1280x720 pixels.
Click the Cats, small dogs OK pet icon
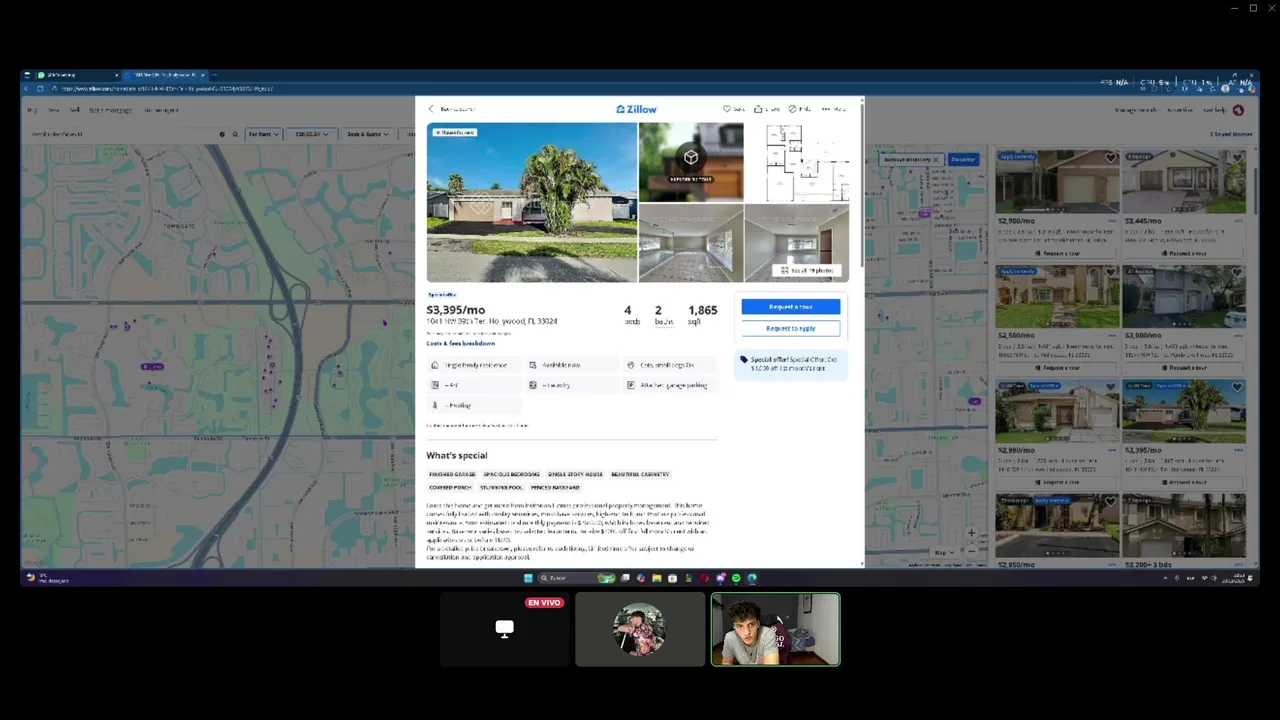[x=630, y=365]
